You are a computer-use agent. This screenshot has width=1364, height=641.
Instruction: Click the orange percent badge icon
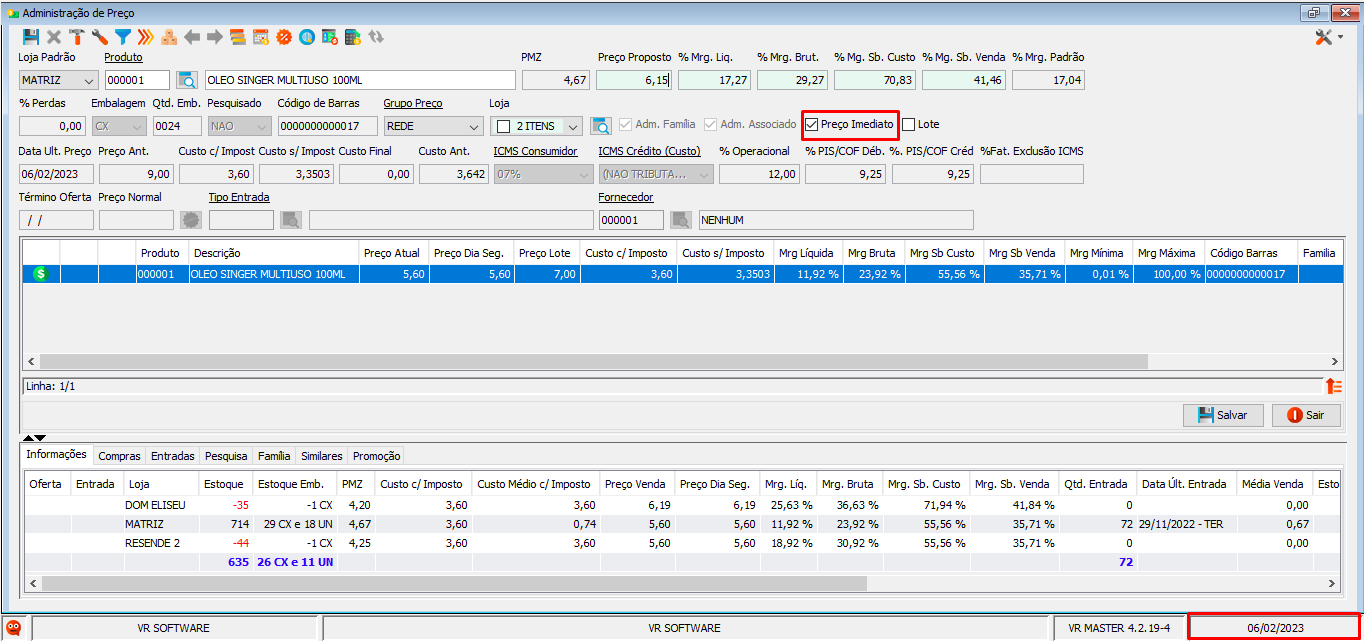pos(284,37)
